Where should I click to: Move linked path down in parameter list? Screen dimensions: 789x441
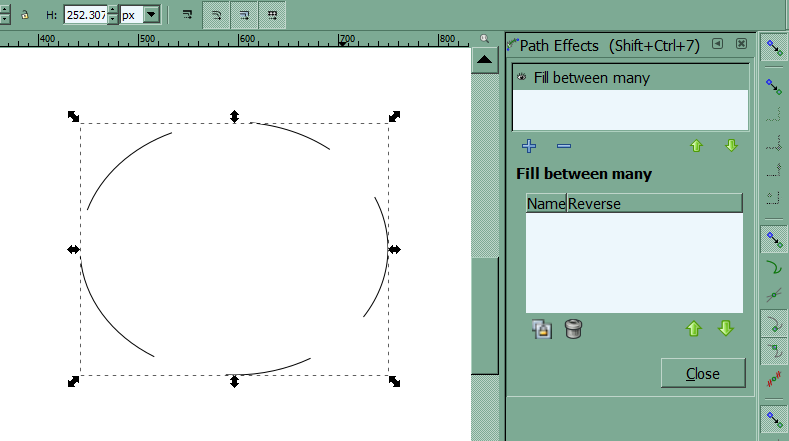click(726, 329)
